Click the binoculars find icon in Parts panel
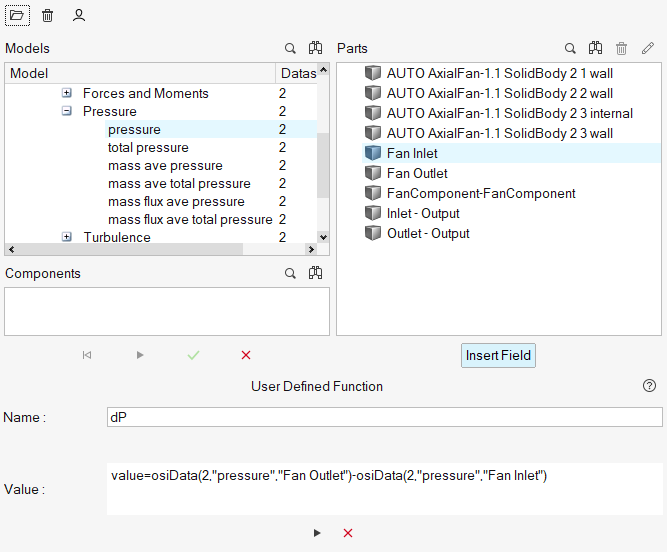 [x=596, y=48]
